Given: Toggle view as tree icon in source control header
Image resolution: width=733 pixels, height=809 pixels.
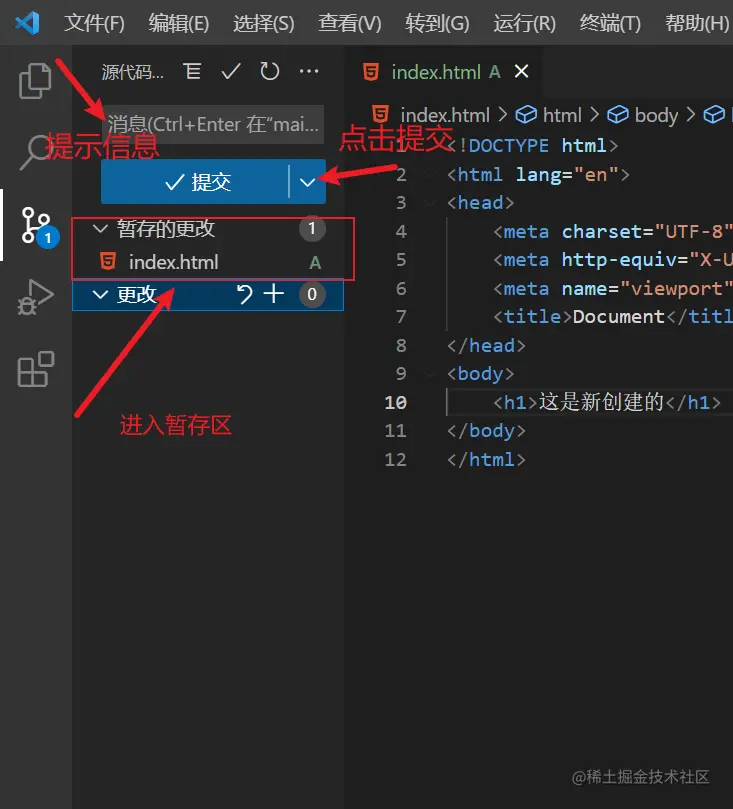Looking at the screenshot, I should pyautogui.click(x=192, y=71).
